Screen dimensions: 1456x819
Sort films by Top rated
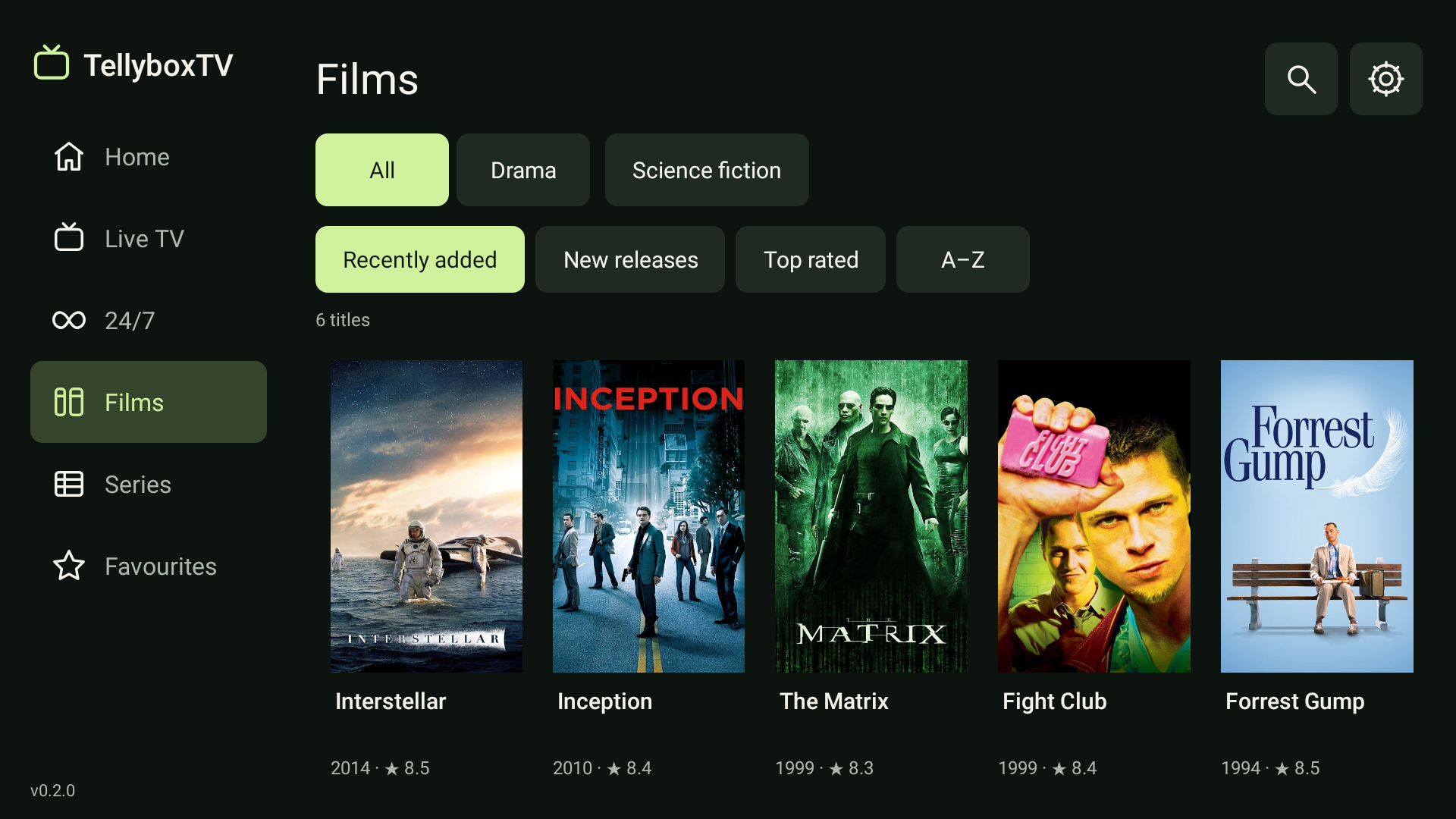(811, 259)
